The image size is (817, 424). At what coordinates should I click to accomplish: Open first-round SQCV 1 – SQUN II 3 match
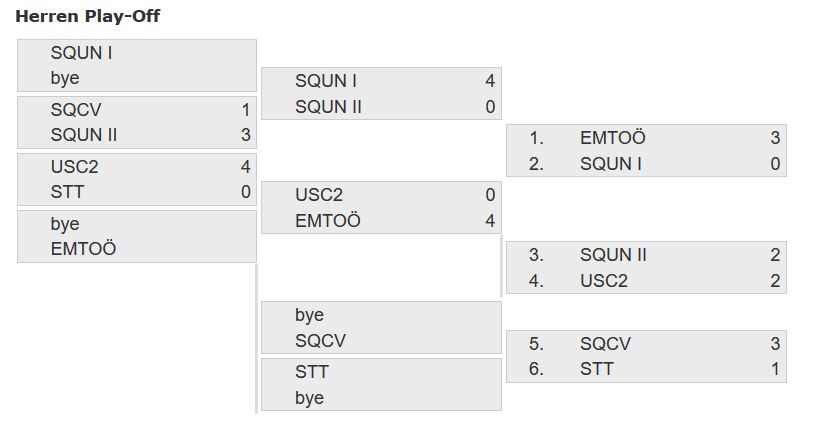coord(137,122)
